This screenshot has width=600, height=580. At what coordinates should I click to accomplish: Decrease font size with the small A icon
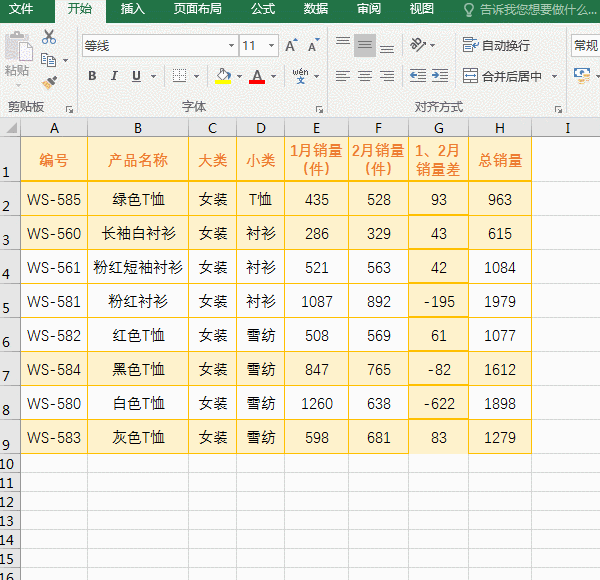[314, 46]
